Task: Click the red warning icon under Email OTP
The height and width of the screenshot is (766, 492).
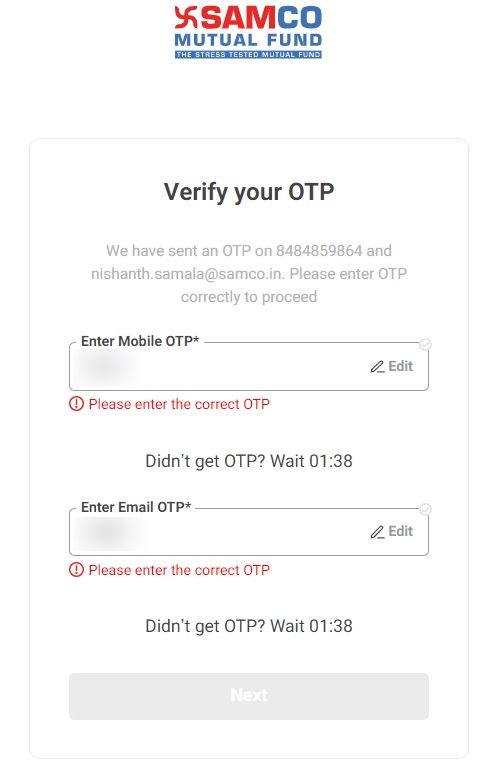Action: pos(76,570)
